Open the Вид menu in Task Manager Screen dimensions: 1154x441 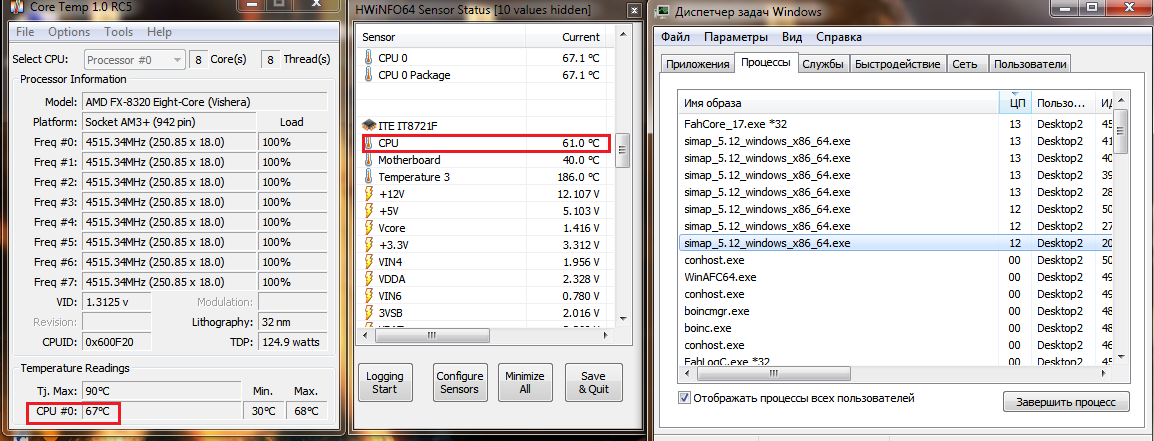pos(792,38)
